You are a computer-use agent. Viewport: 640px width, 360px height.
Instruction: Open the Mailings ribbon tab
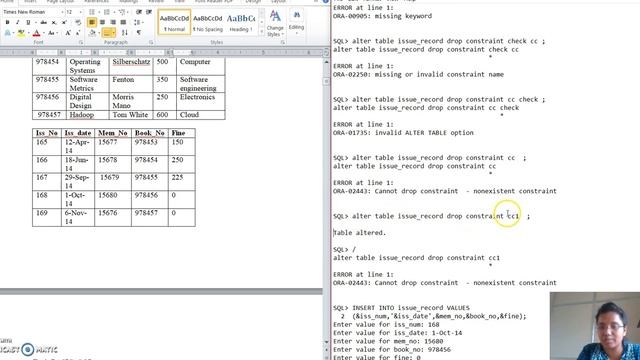coord(128,1)
